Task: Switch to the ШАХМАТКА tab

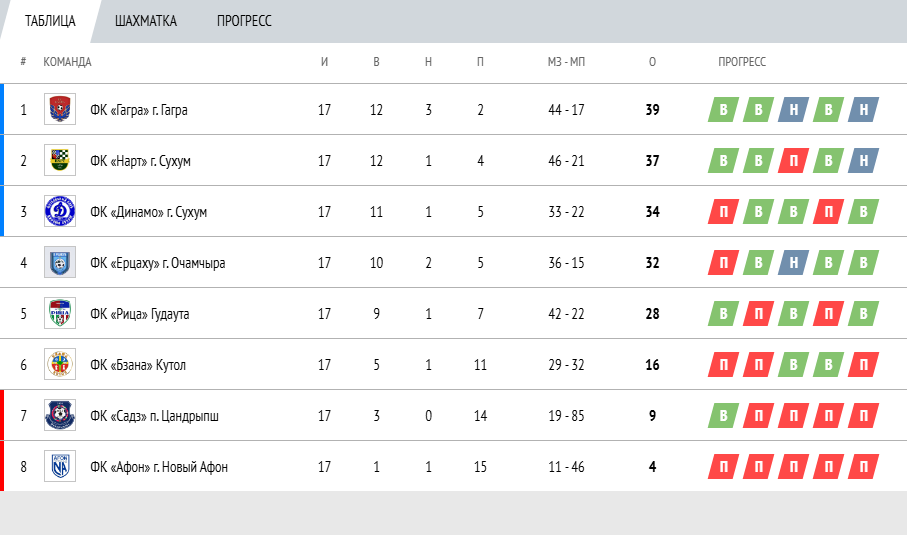Action: coord(146,21)
